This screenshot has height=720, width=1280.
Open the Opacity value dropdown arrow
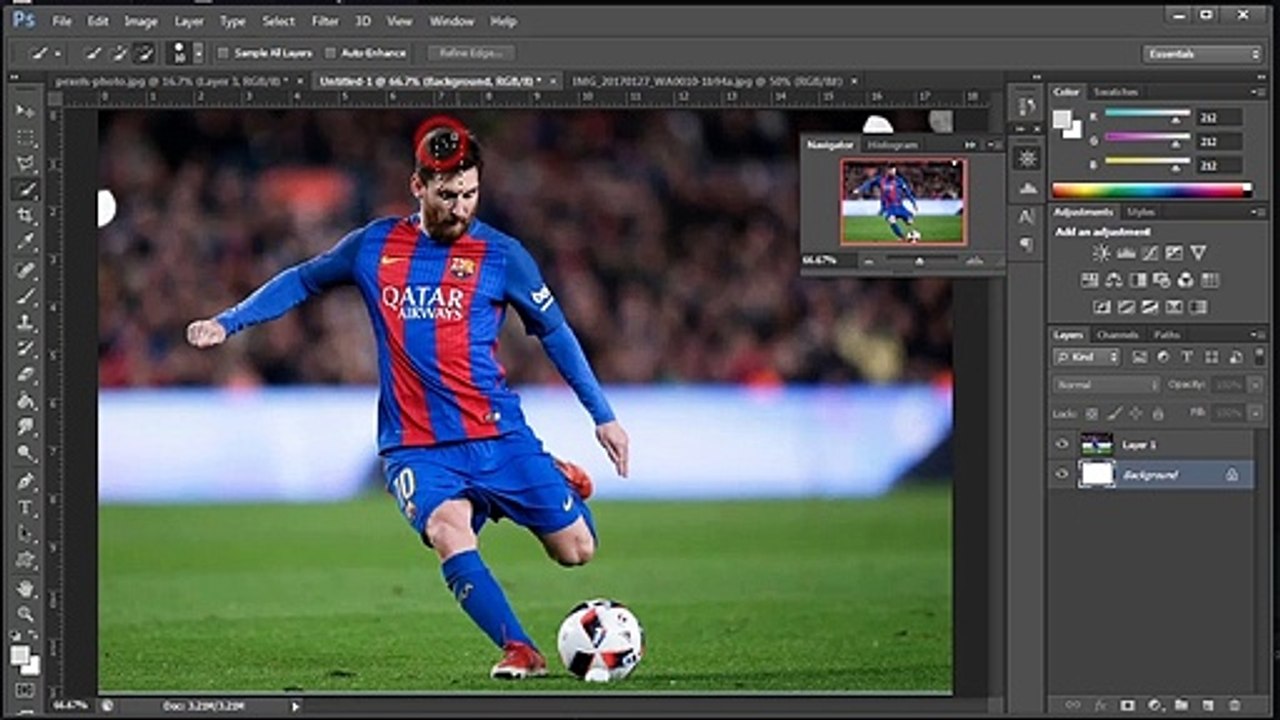pyautogui.click(x=1254, y=385)
